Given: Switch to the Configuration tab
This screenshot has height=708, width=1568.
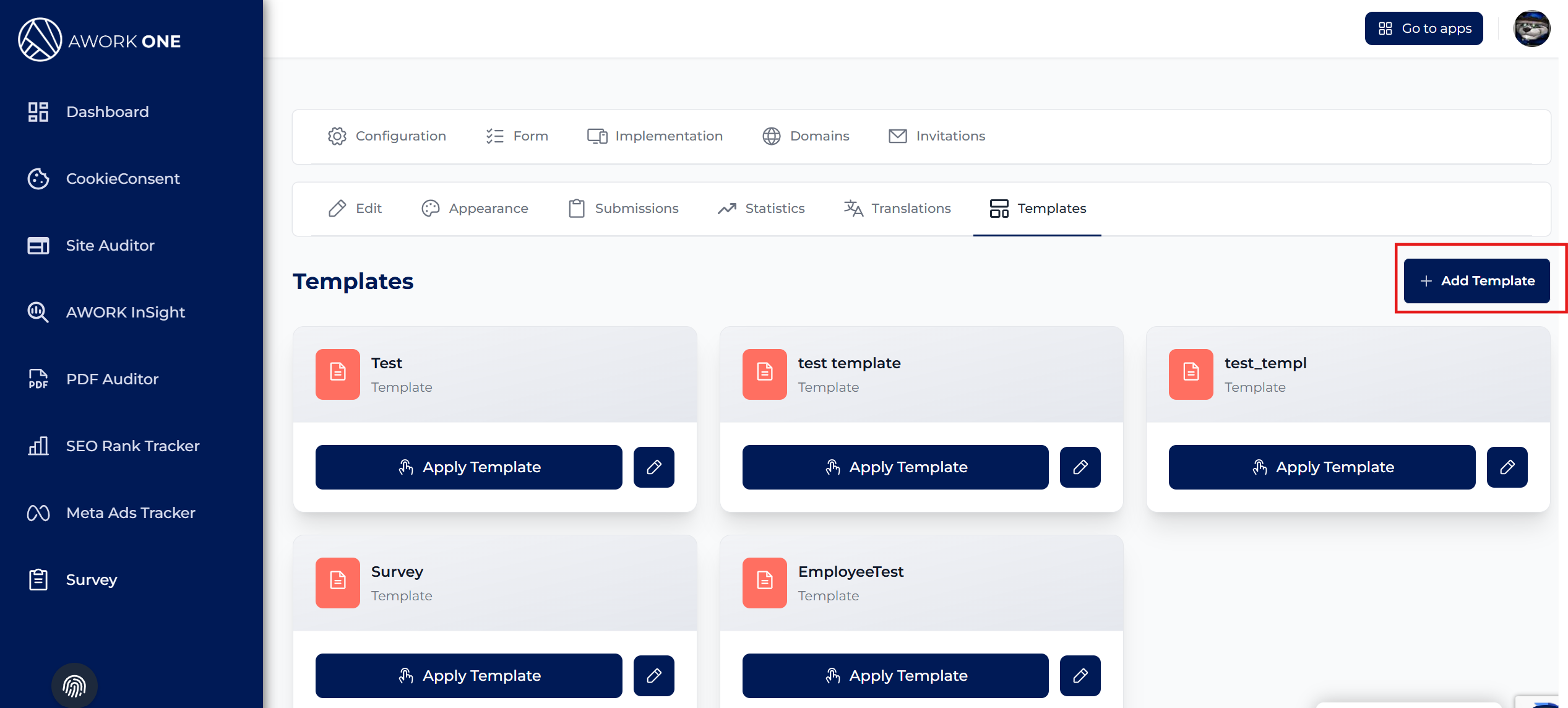Looking at the screenshot, I should pyautogui.click(x=387, y=136).
